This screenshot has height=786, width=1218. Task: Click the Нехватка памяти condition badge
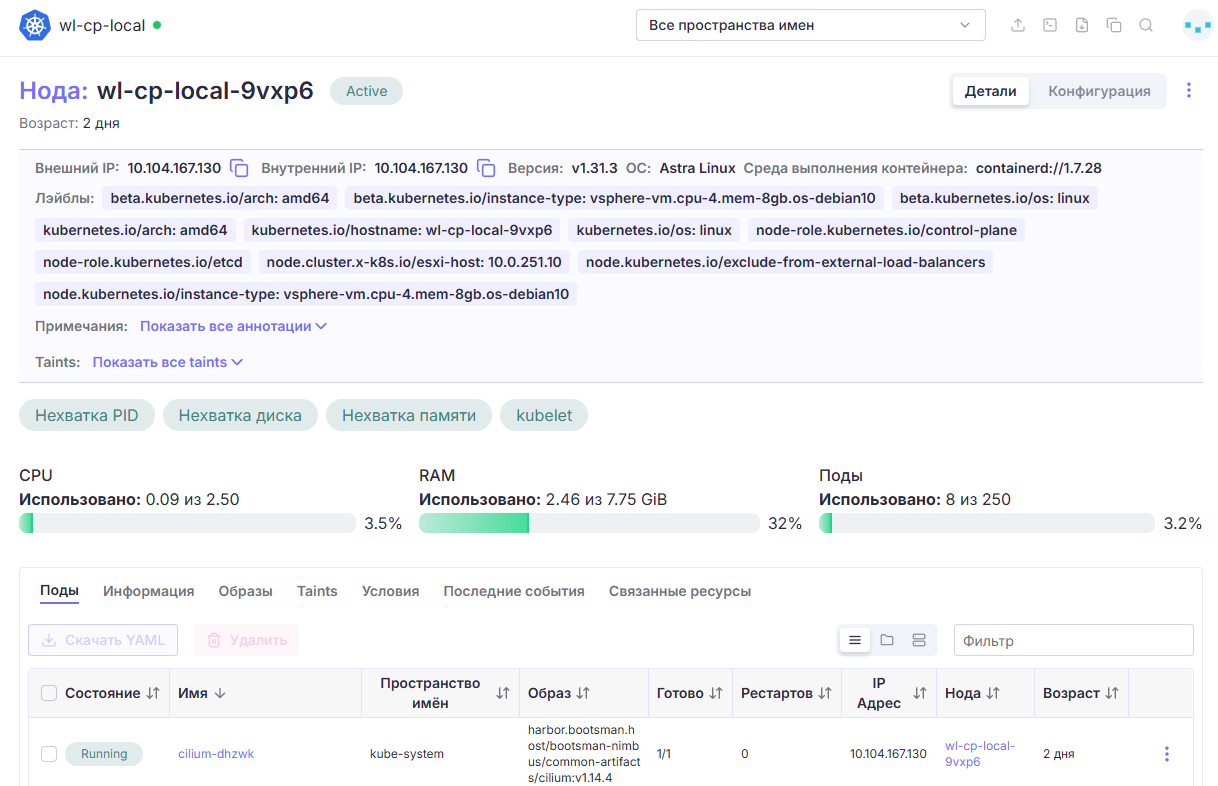[x=409, y=415]
